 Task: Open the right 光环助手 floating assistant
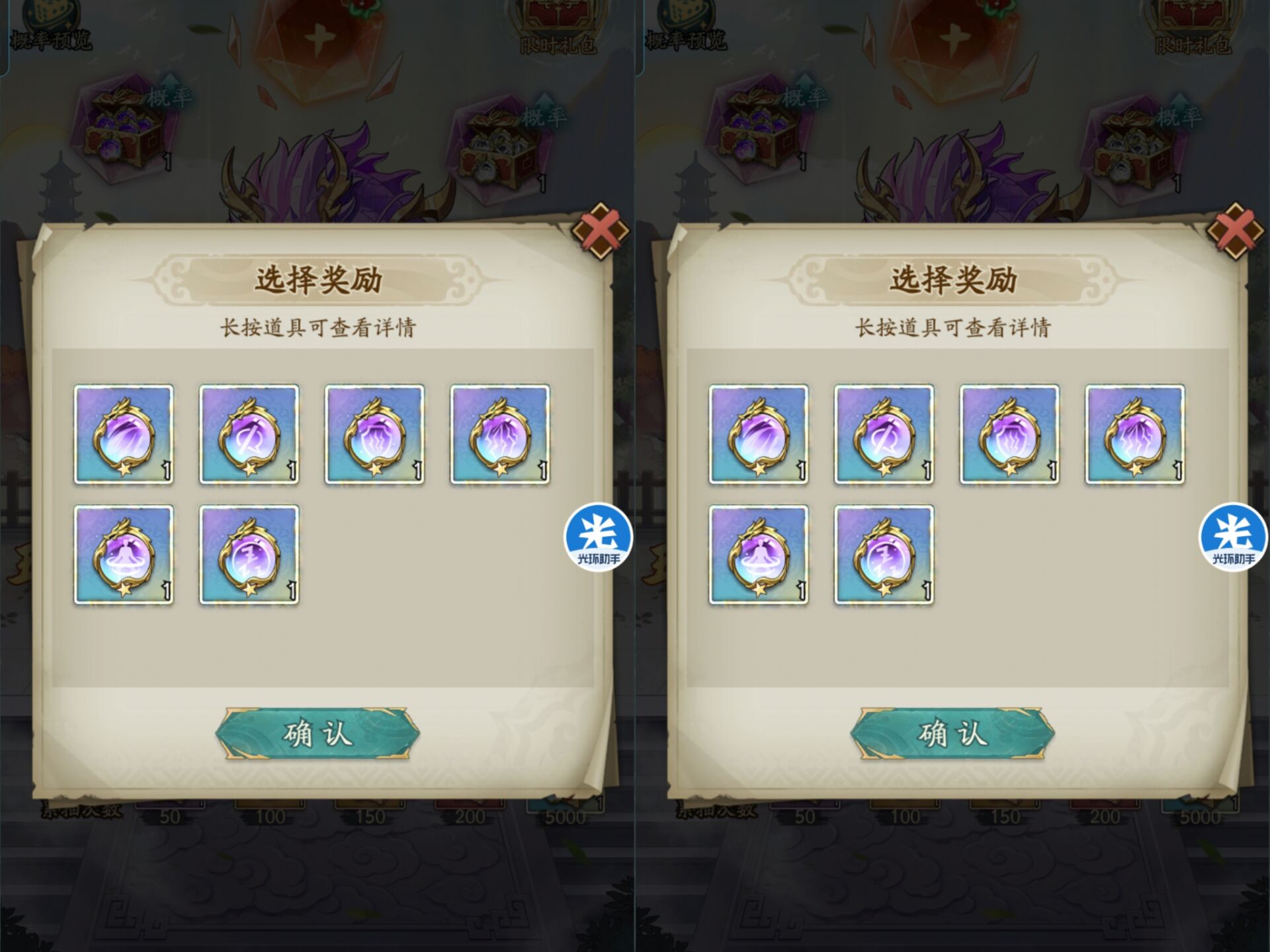(x=1234, y=537)
